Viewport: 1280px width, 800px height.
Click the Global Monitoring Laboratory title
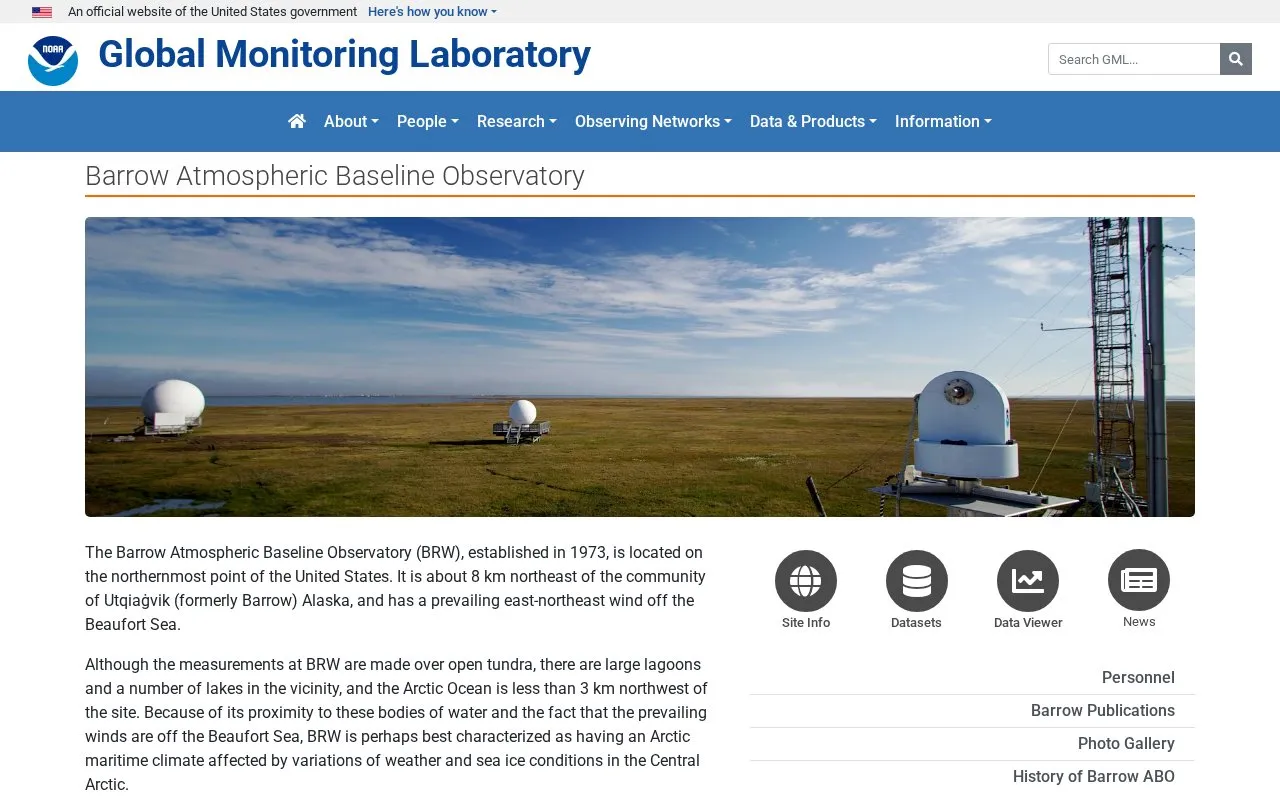point(344,55)
